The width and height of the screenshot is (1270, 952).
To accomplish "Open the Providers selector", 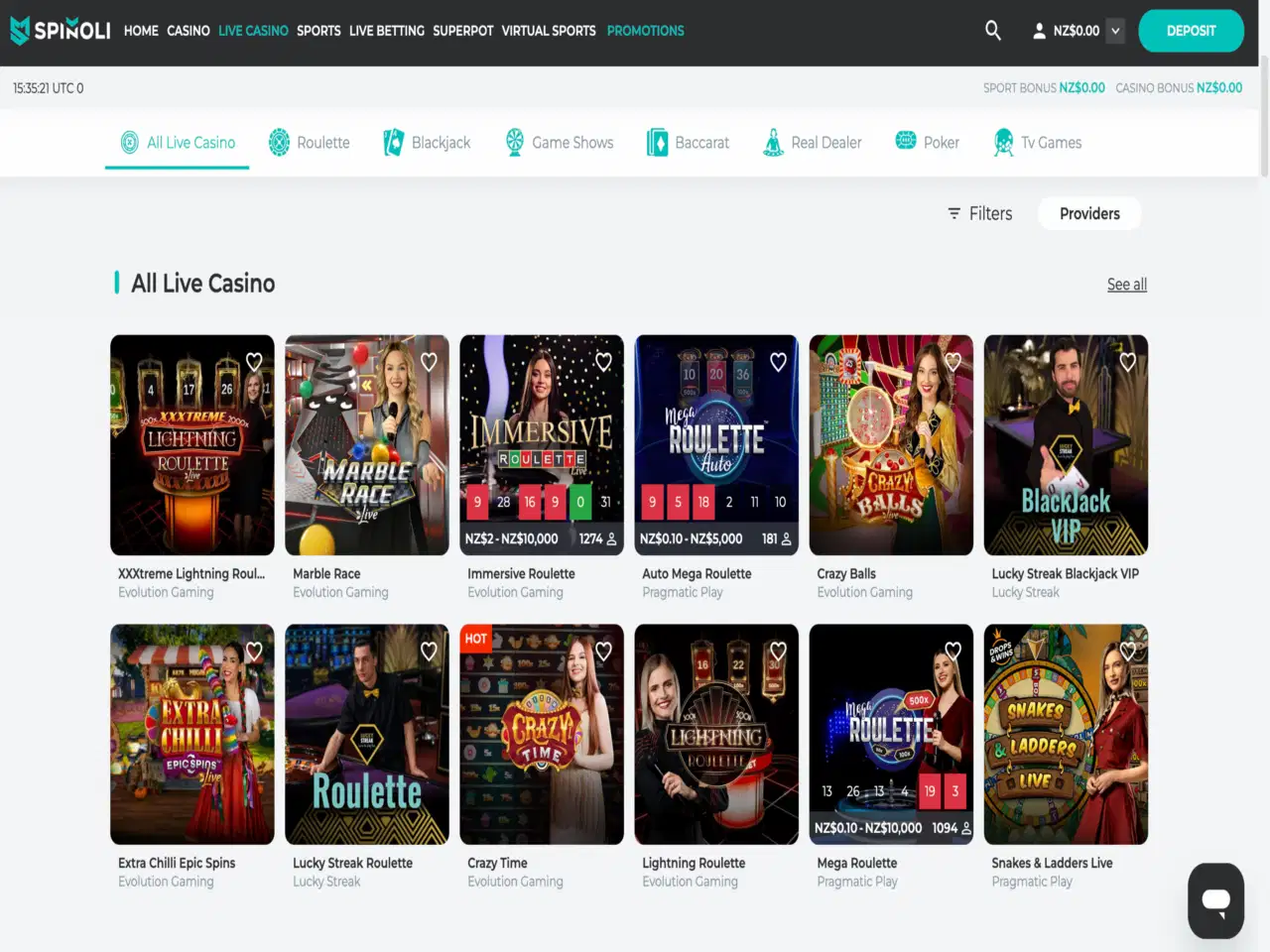I will [1088, 213].
